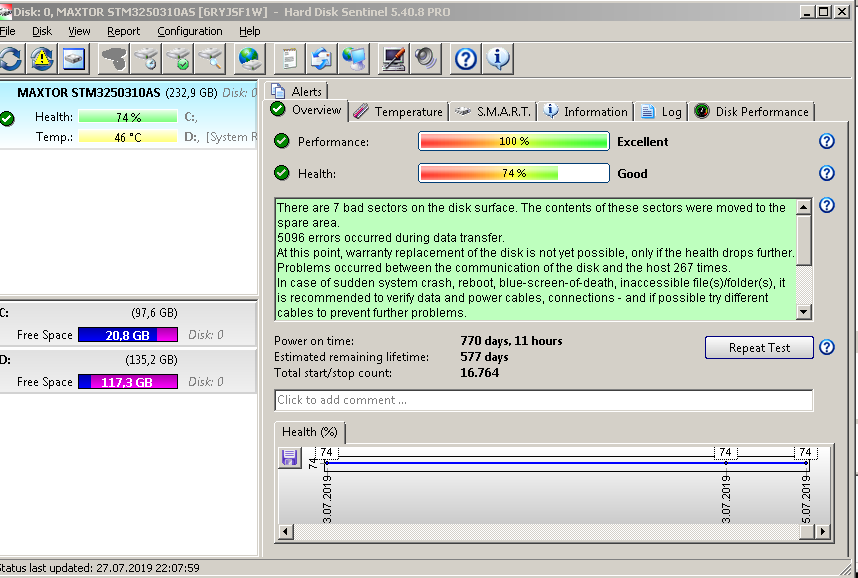Open the S.M.A.R.T. tab
The width and height of the screenshot is (858, 578).
[x=492, y=112]
